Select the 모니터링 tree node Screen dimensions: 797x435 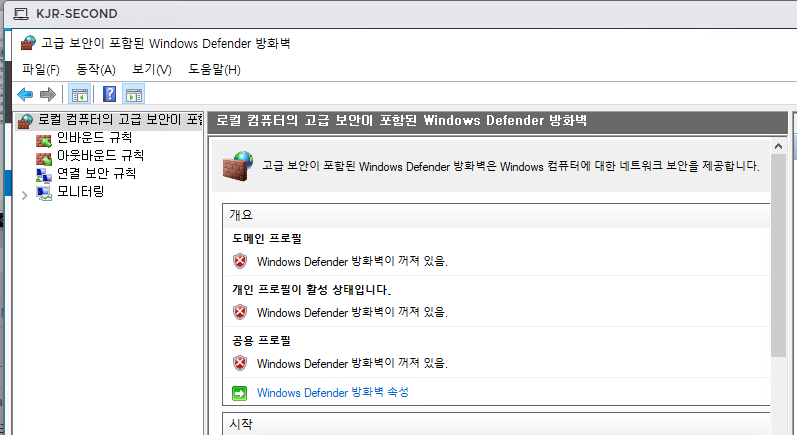(80, 192)
